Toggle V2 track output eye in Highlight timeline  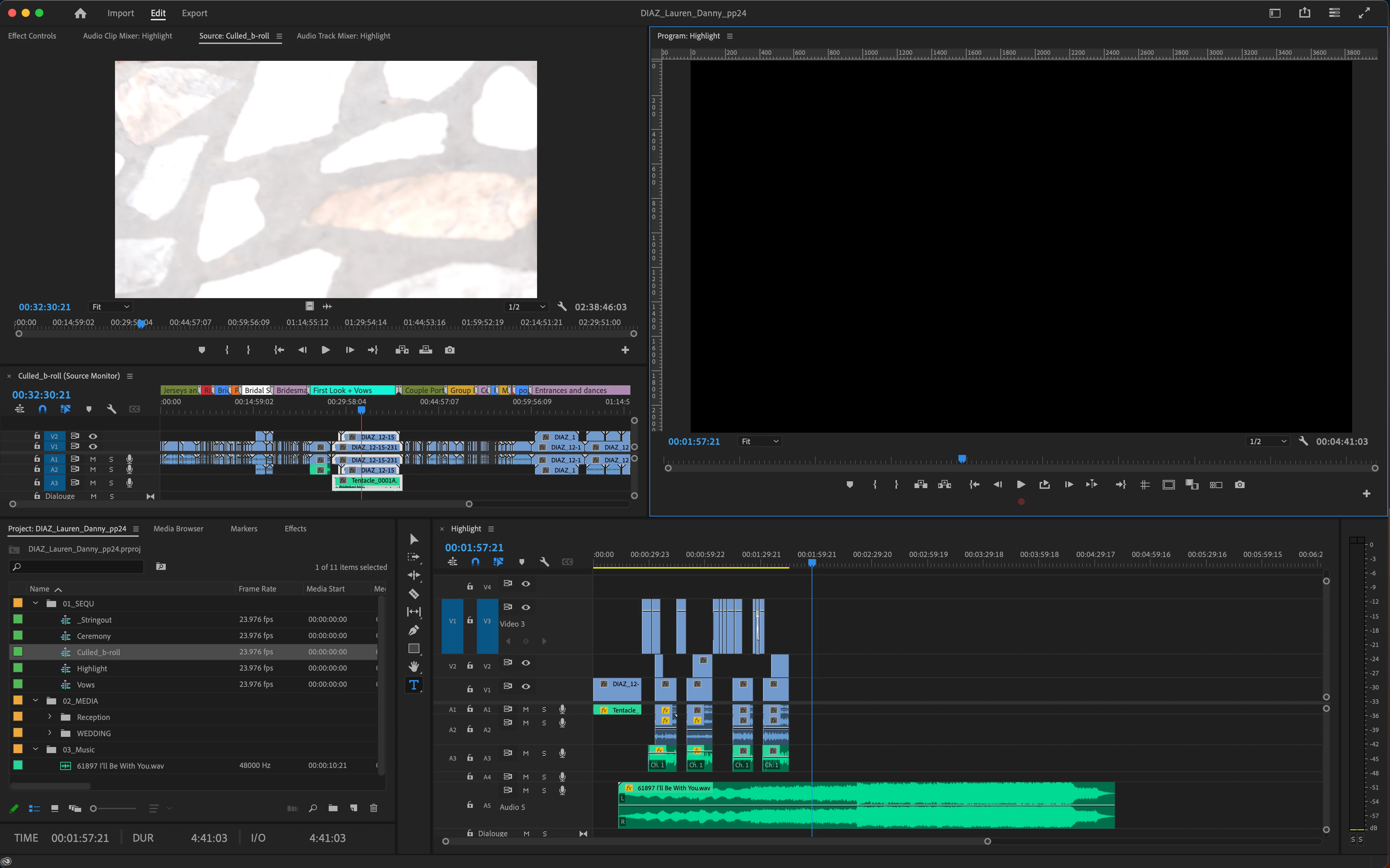tap(526, 662)
